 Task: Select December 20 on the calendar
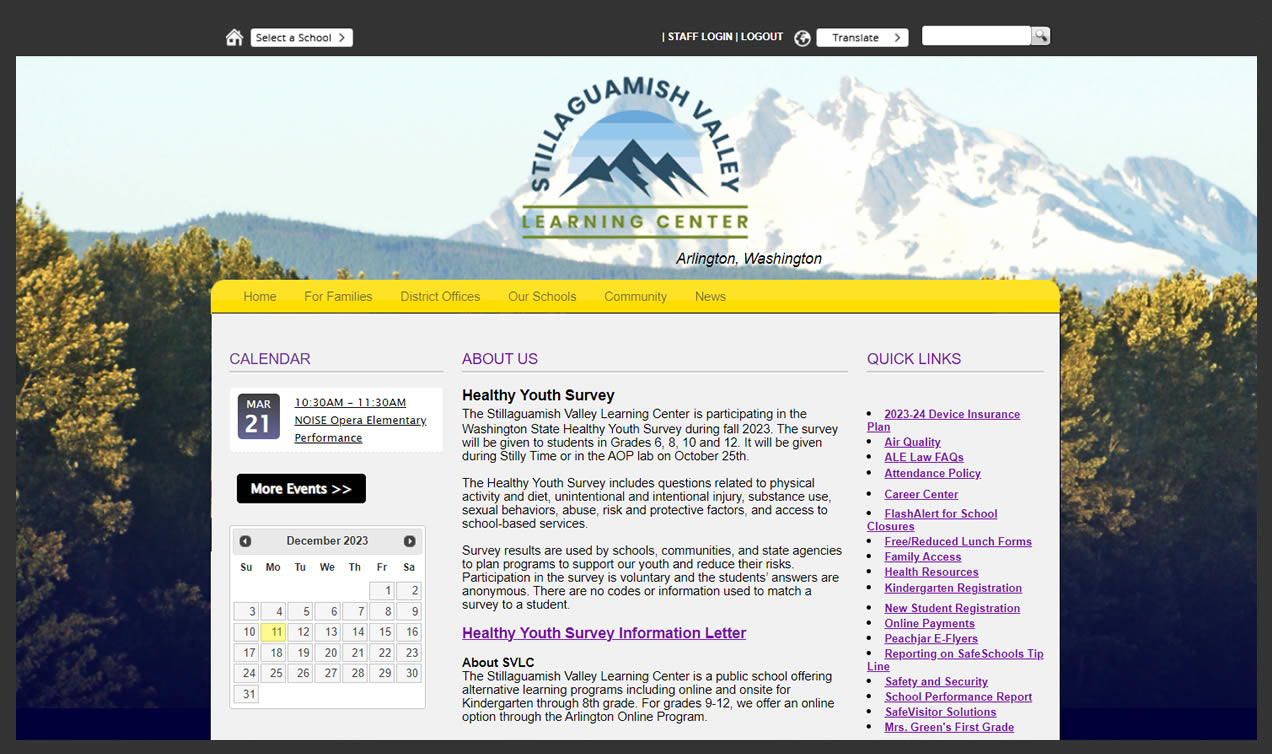coord(327,652)
